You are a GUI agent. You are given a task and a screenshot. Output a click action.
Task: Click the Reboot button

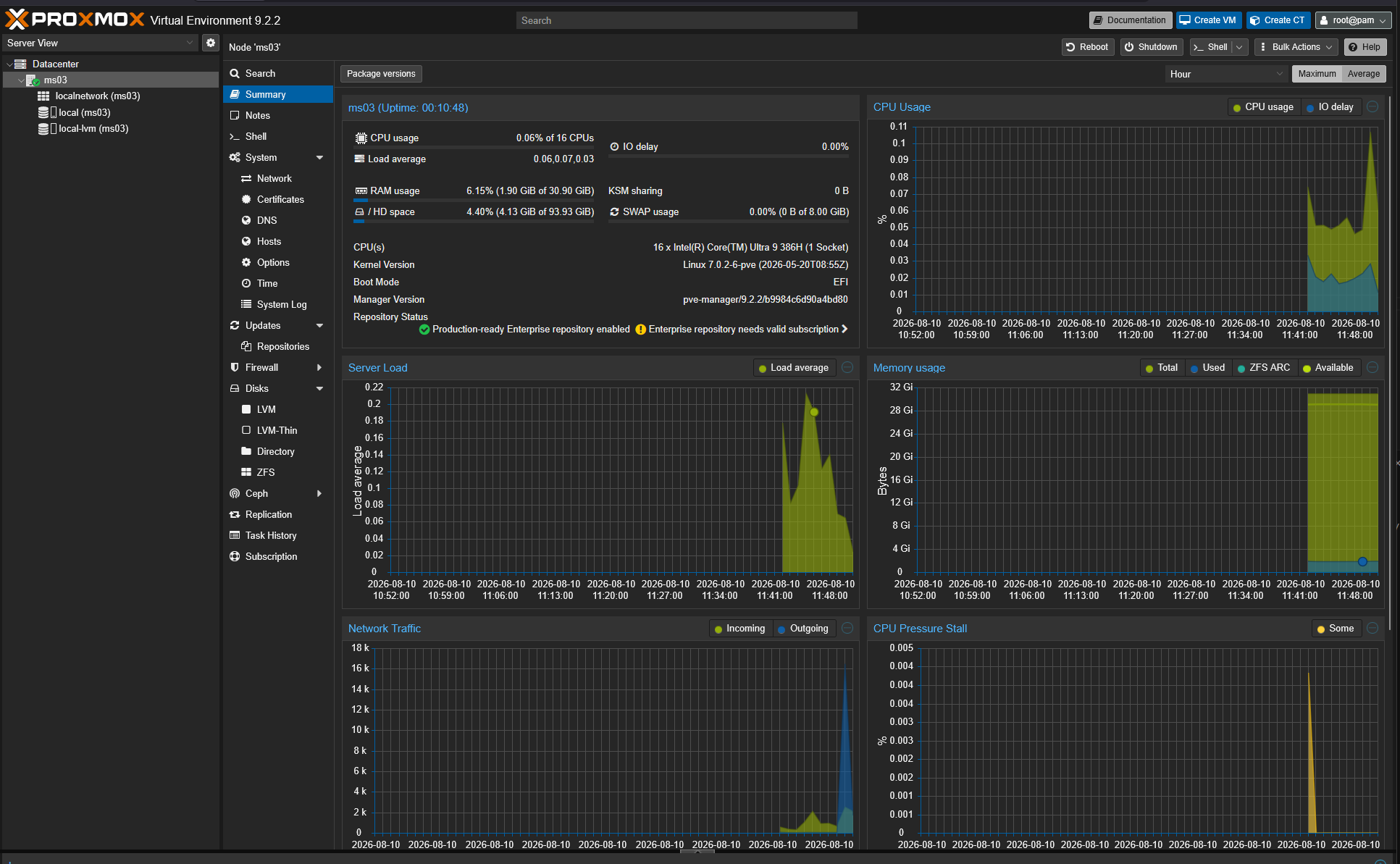tap(1087, 47)
